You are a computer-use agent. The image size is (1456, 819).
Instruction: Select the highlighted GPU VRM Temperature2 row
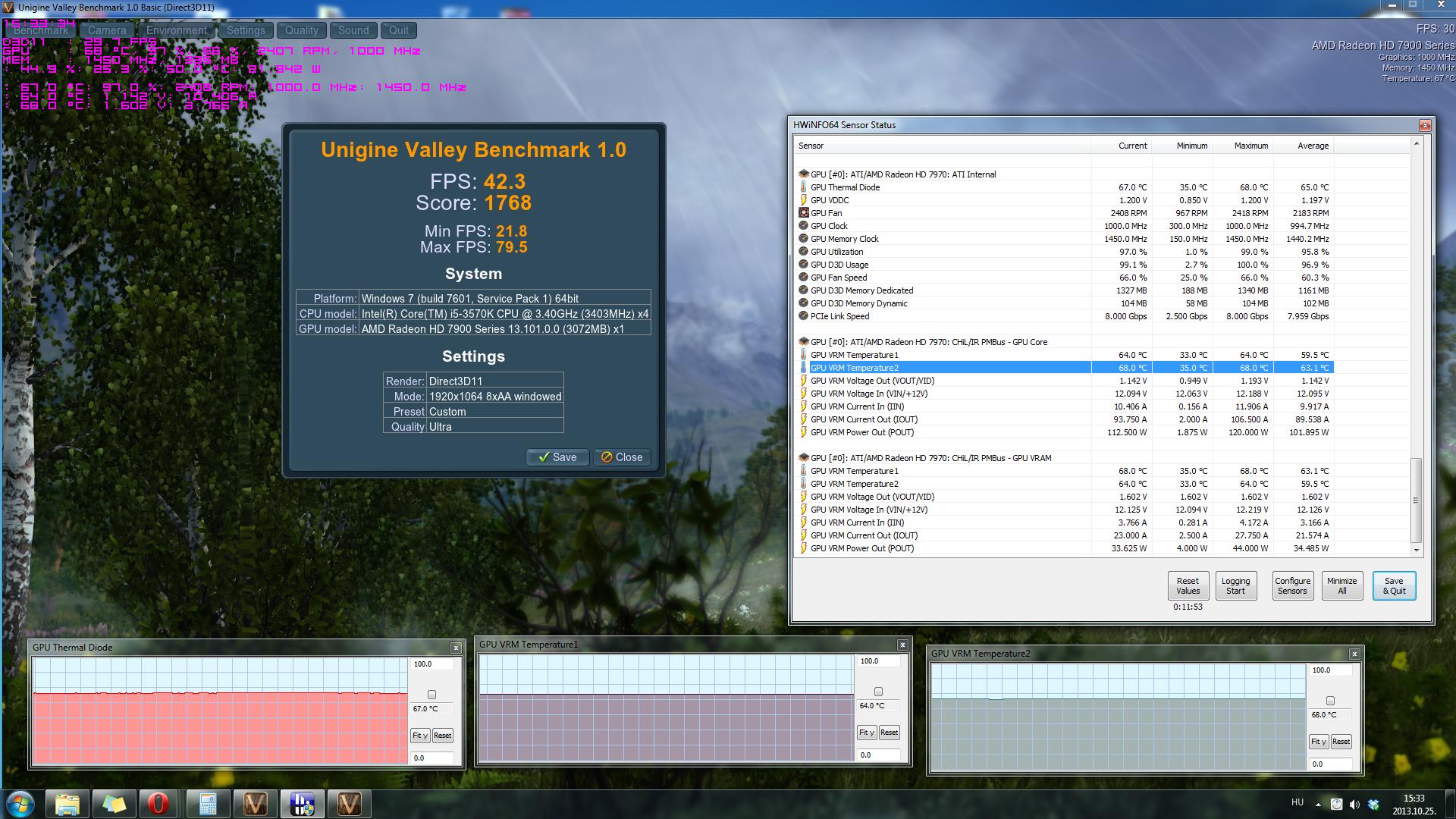coord(1064,368)
